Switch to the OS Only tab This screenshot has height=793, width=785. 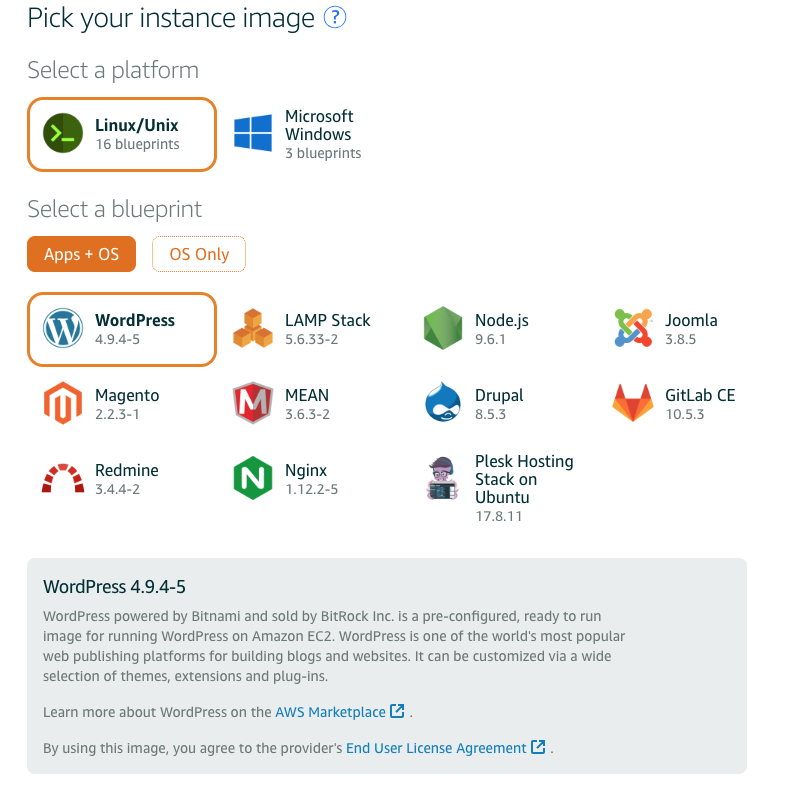(x=199, y=254)
